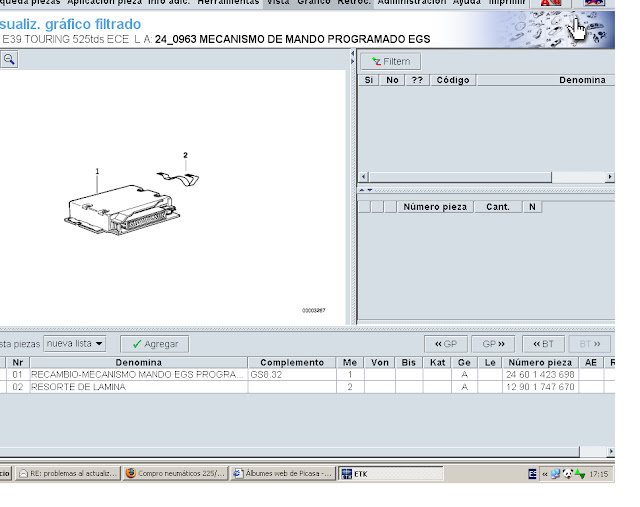640x507 pixels.
Task: Expand diagram pane with splitter right arrow
Action: (x=353, y=62)
